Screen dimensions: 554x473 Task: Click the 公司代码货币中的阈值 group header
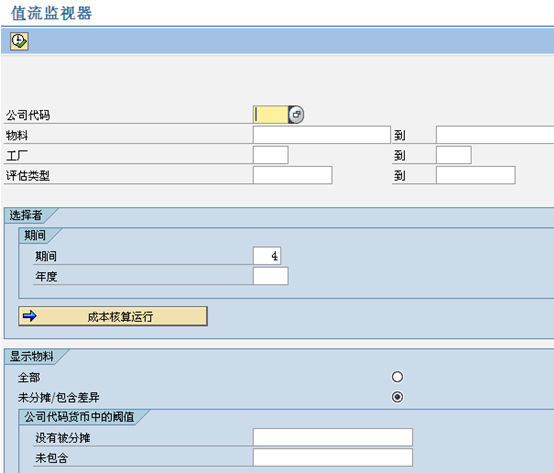click(x=79, y=417)
